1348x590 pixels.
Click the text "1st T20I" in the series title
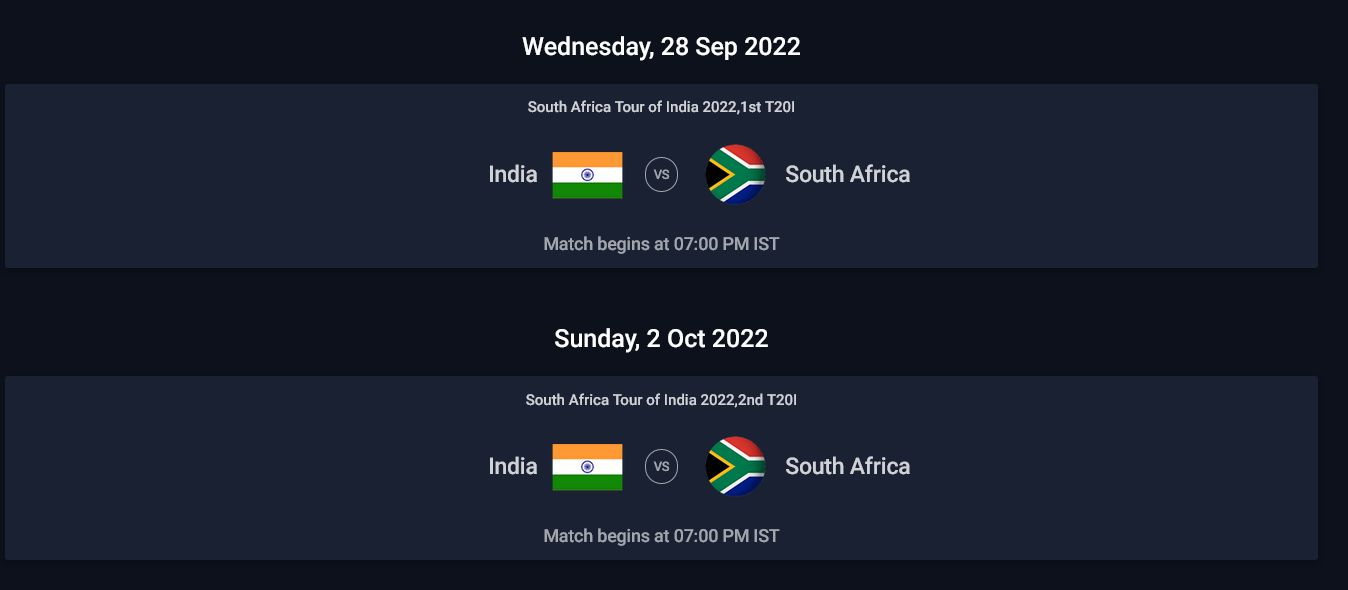[x=767, y=107]
